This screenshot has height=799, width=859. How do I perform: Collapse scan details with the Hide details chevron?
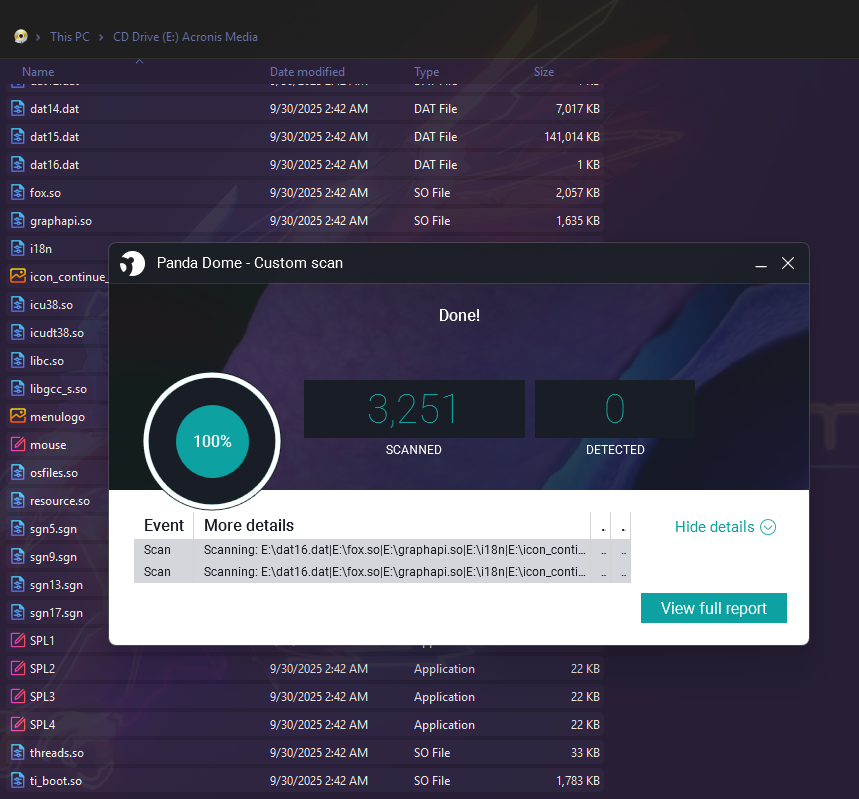(768, 527)
